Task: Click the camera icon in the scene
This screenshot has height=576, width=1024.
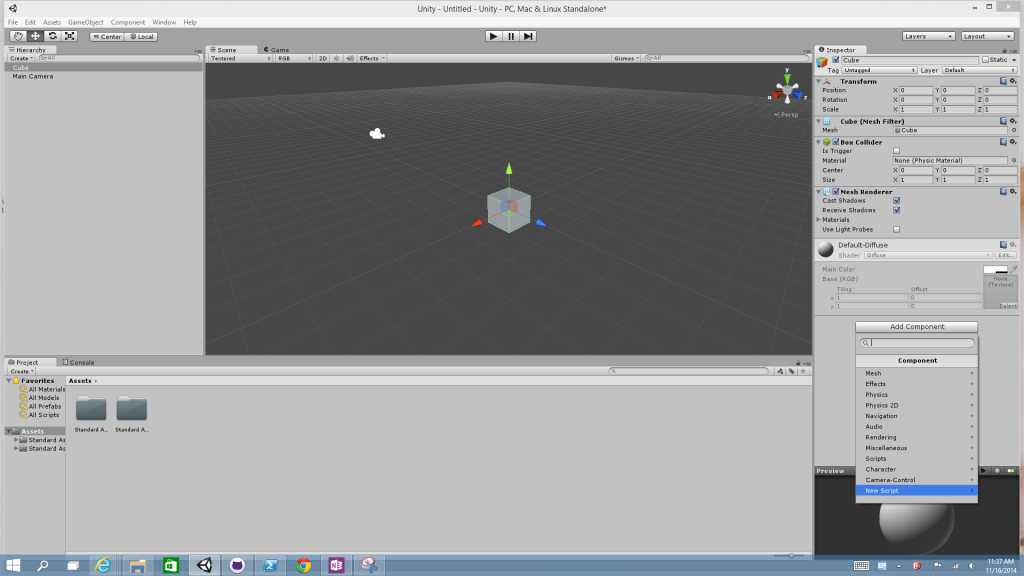Action: click(x=377, y=134)
